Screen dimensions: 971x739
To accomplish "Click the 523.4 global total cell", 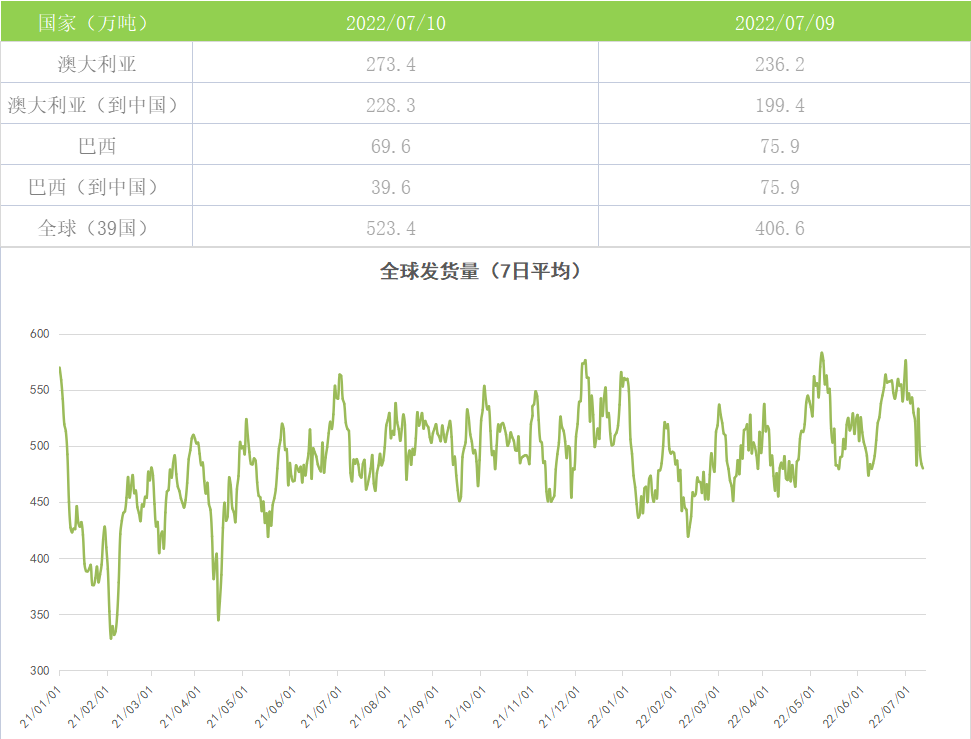I will pos(395,228).
